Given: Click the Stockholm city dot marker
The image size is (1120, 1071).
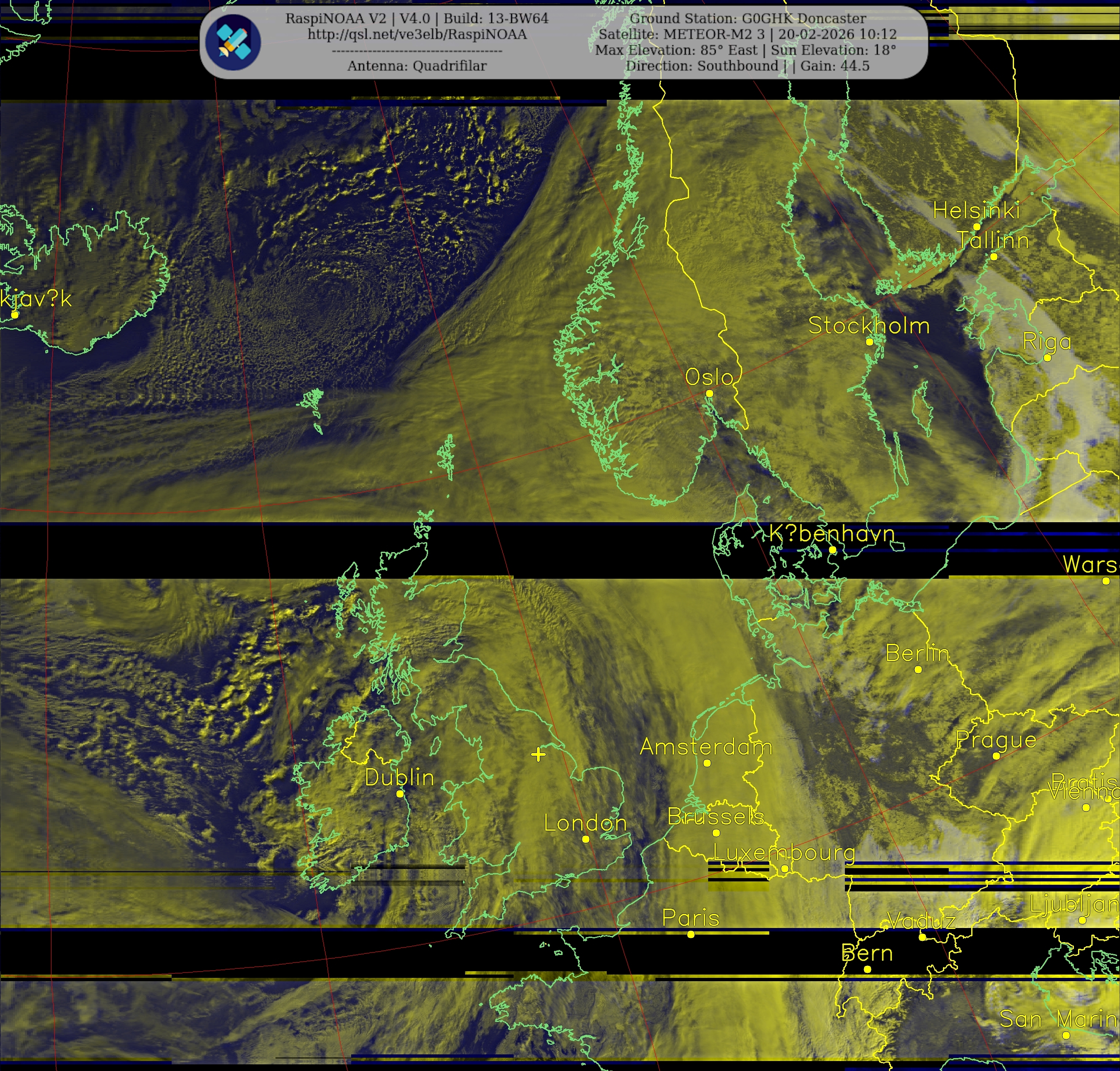Looking at the screenshot, I should coord(869,342).
